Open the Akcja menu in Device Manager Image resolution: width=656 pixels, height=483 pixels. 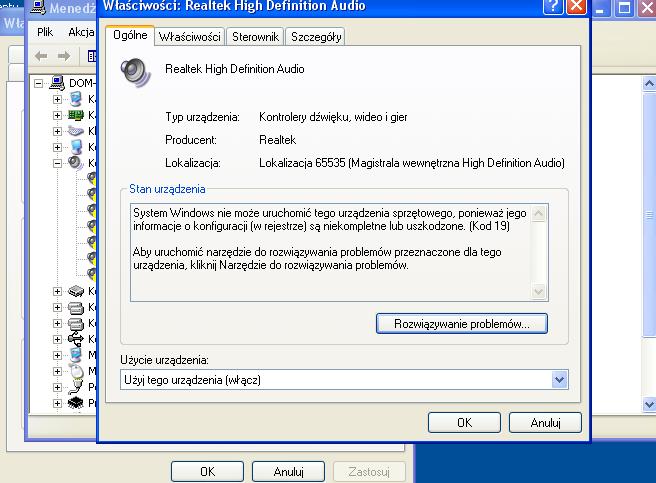pyautogui.click(x=81, y=32)
